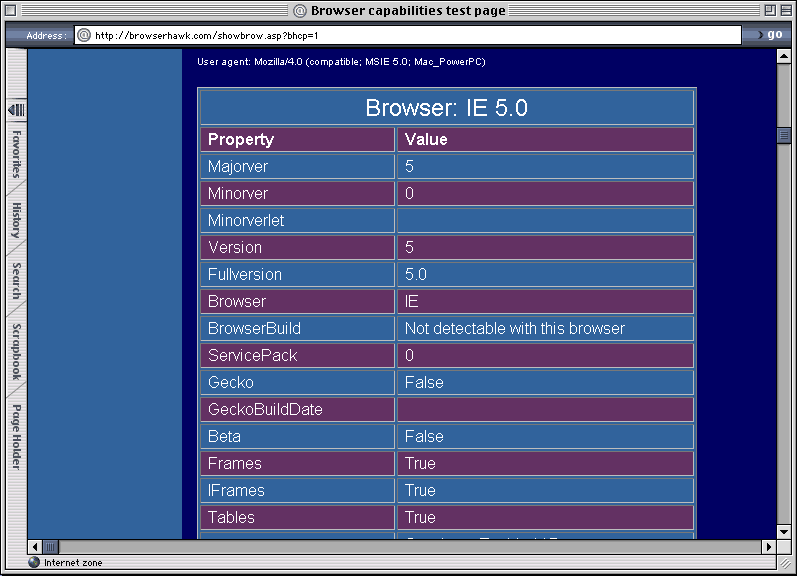Click the @ icon in the window title
This screenshot has width=797, height=576.
299,11
